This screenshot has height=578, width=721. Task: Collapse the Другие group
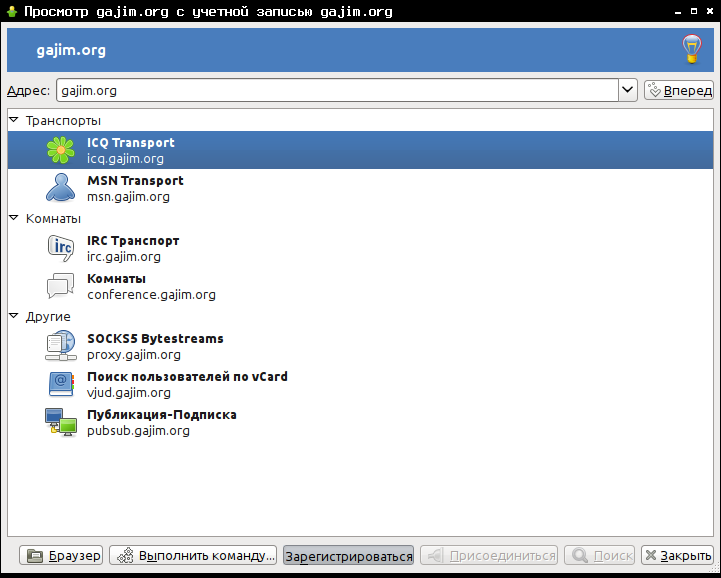[14, 316]
